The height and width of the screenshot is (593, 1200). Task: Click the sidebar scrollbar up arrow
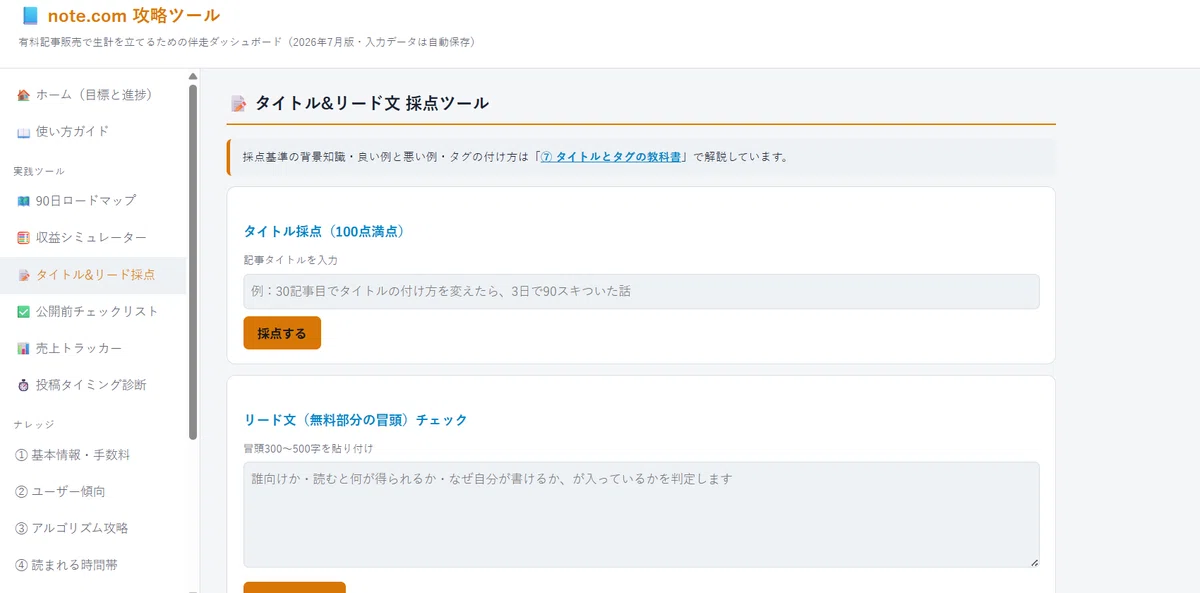193,76
